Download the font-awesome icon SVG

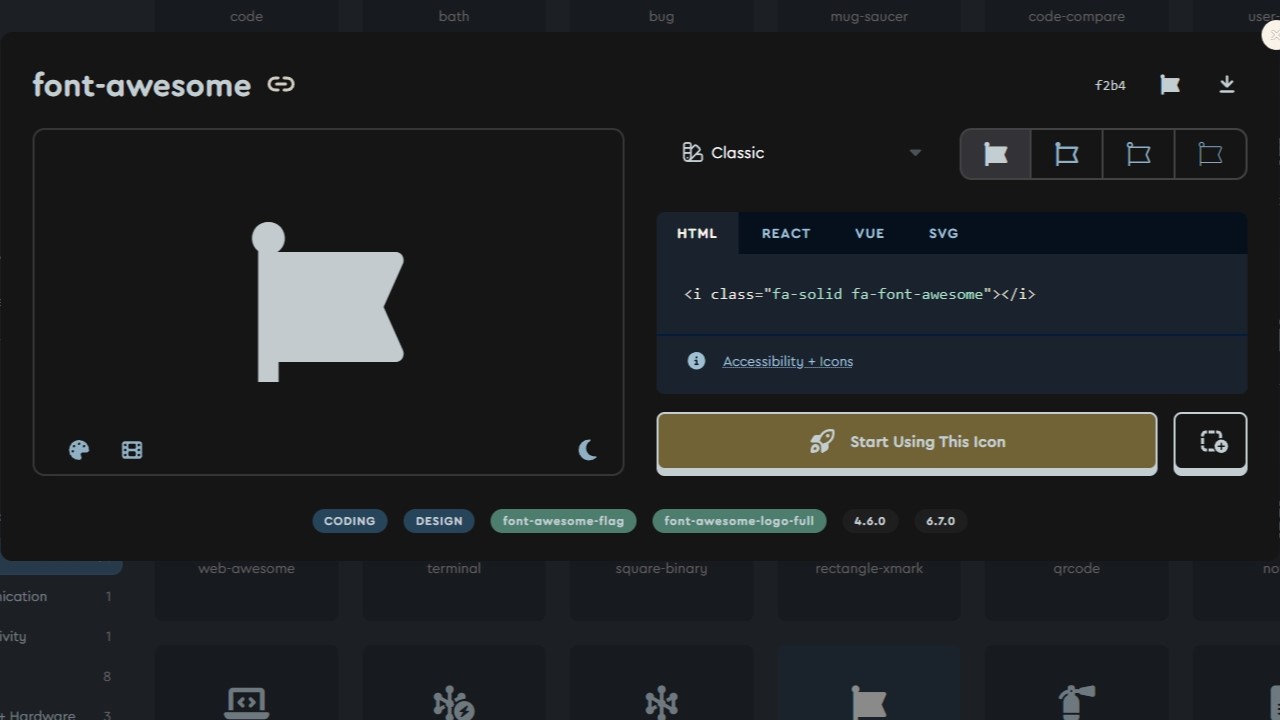point(1227,85)
